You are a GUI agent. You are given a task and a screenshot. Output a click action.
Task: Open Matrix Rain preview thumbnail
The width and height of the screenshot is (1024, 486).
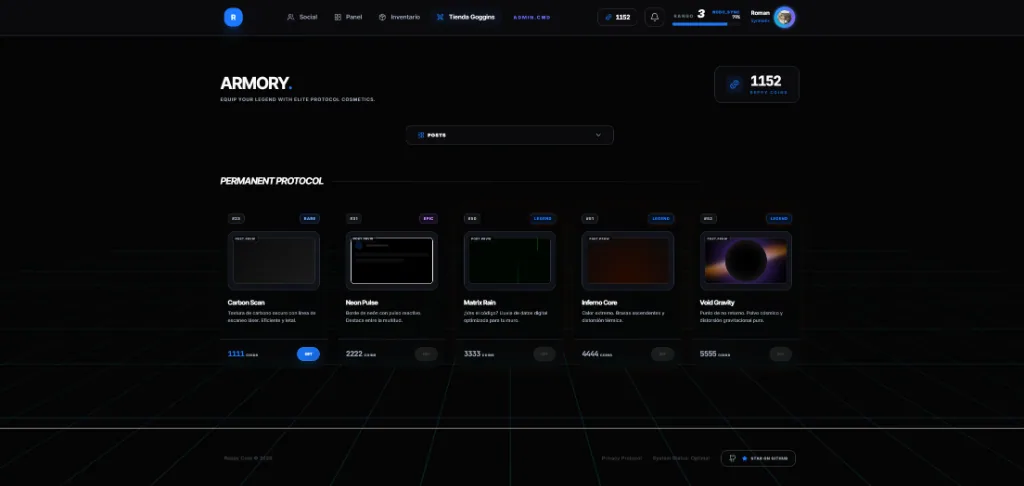[510, 260]
